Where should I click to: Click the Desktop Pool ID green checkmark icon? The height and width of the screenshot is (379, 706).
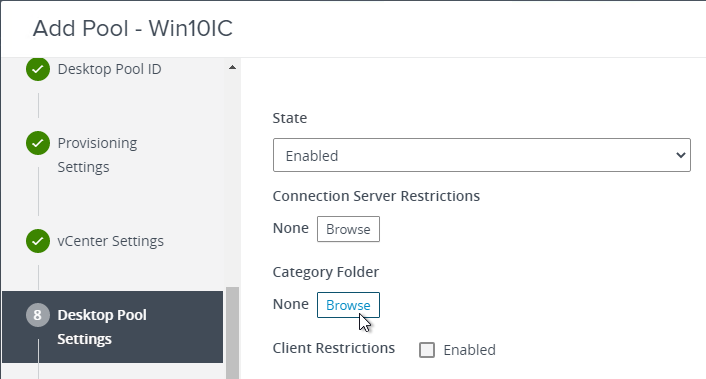[x=38, y=69]
